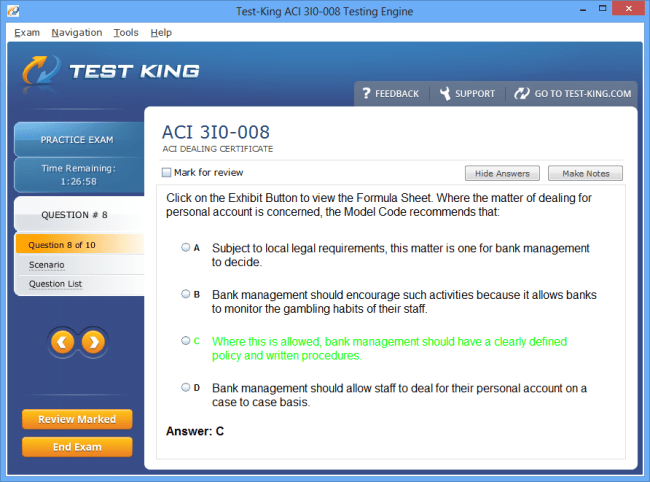Click the Go to Test-King.com arrows icon

(x=521, y=93)
